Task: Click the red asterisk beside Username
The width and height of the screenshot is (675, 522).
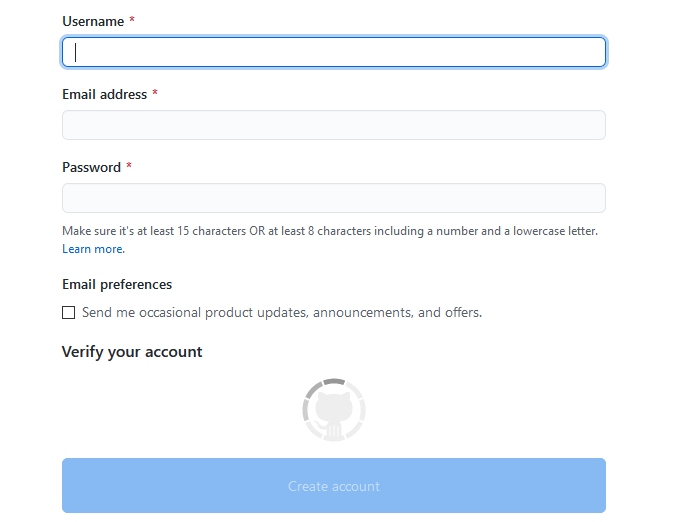Action: [132, 19]
